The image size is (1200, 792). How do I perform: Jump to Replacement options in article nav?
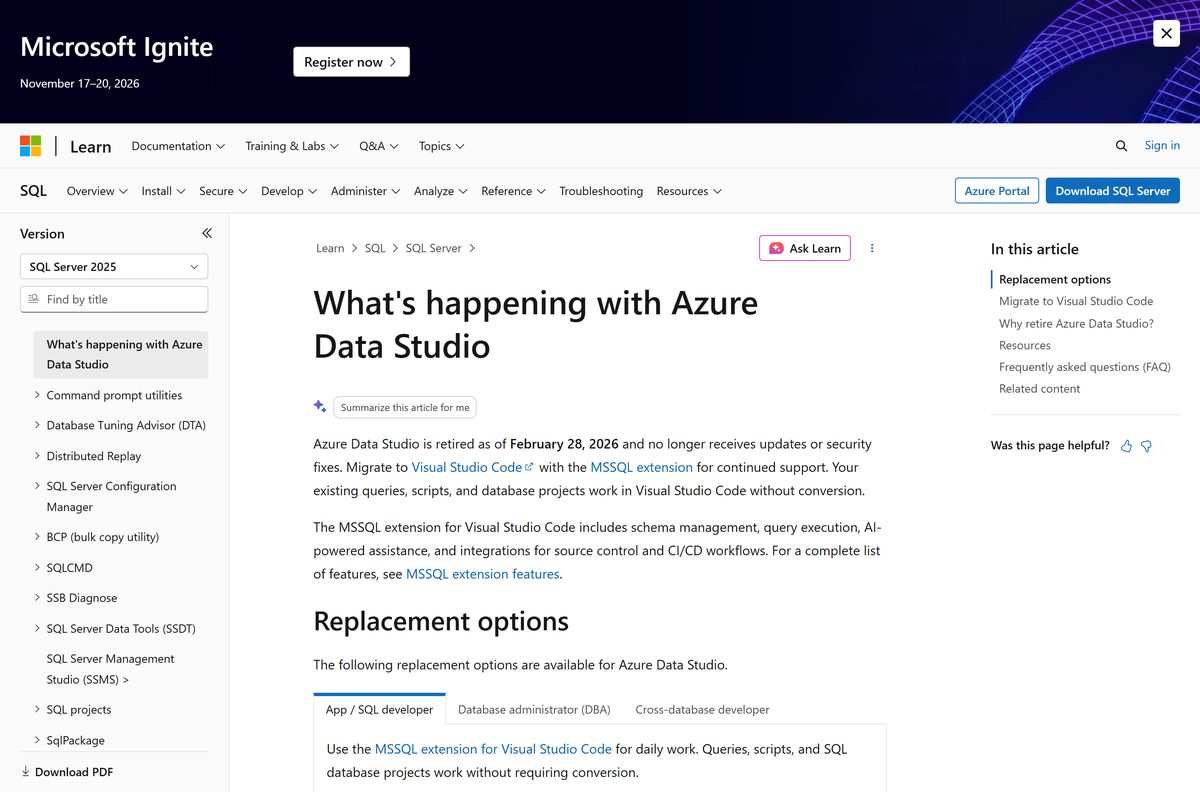[1055, 280]
